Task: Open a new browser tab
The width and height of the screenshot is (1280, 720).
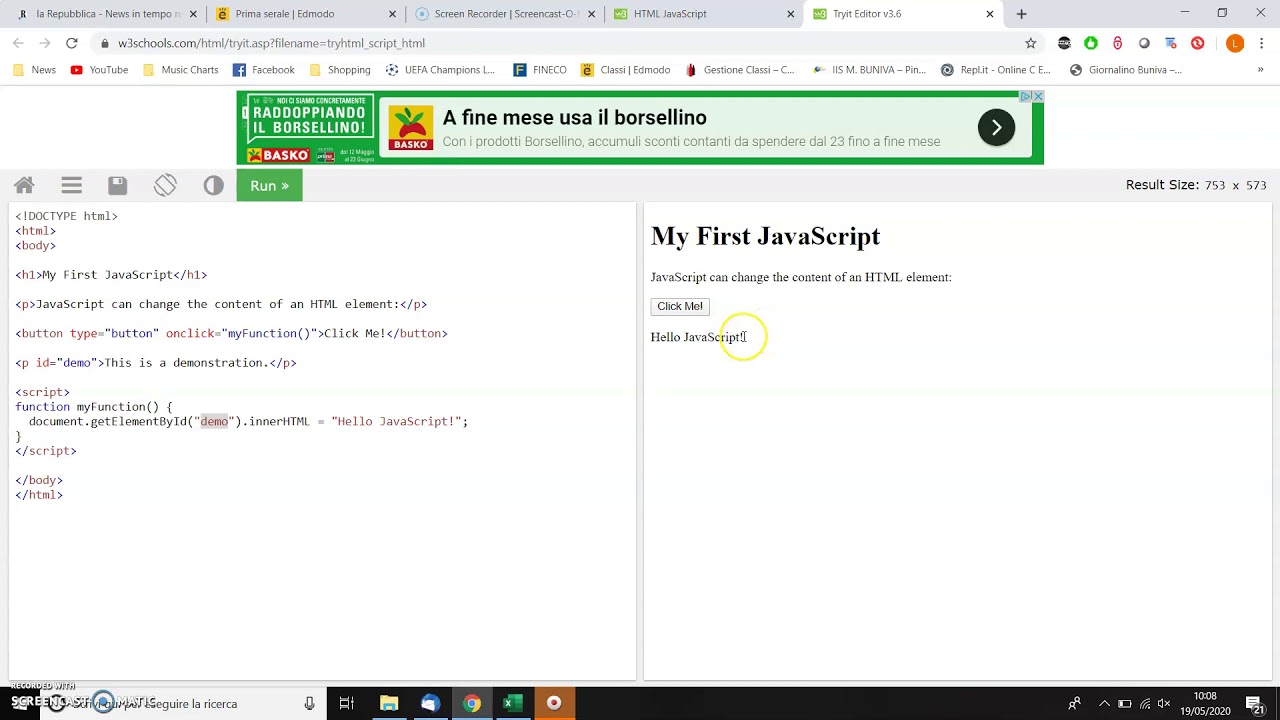Action: tap(1021, 14)
